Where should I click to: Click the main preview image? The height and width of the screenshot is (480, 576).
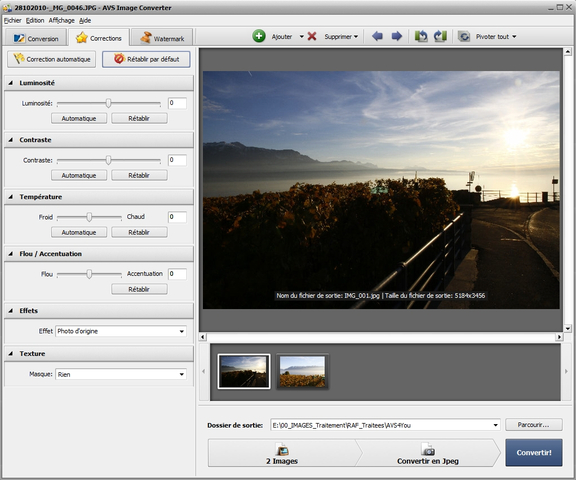[x=381, y=190]
